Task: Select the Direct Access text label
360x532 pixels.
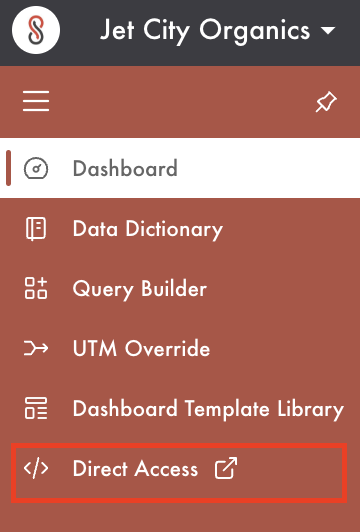Action: [x=135, y=469]
